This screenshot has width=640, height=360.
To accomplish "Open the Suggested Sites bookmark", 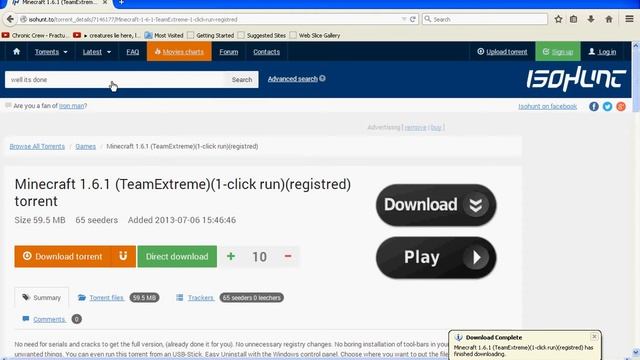I will 262,36.
